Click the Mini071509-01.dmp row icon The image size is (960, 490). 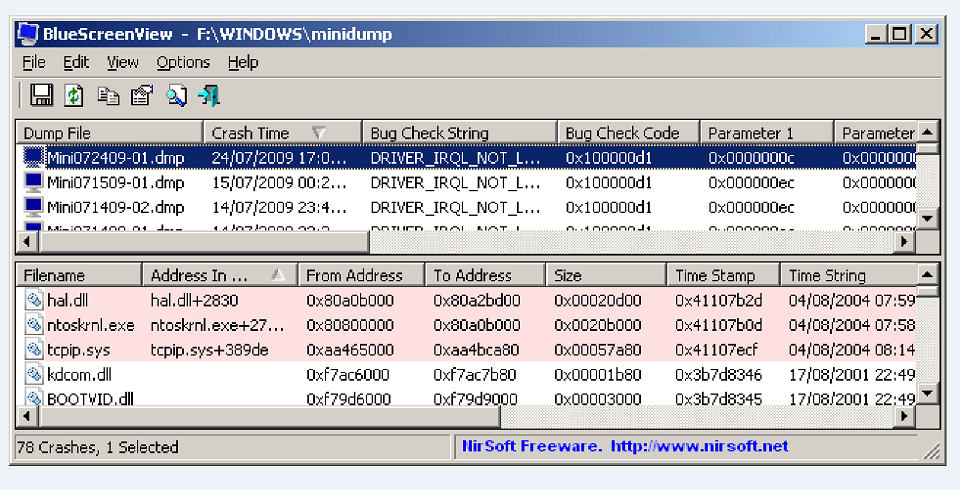pyautogui.click(x=34, y=183)
